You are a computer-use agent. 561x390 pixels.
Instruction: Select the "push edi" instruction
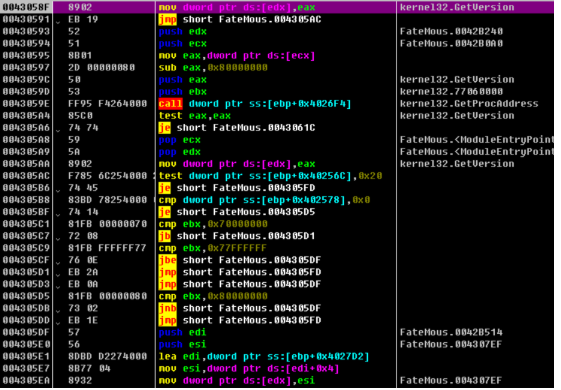coord(182,332)
